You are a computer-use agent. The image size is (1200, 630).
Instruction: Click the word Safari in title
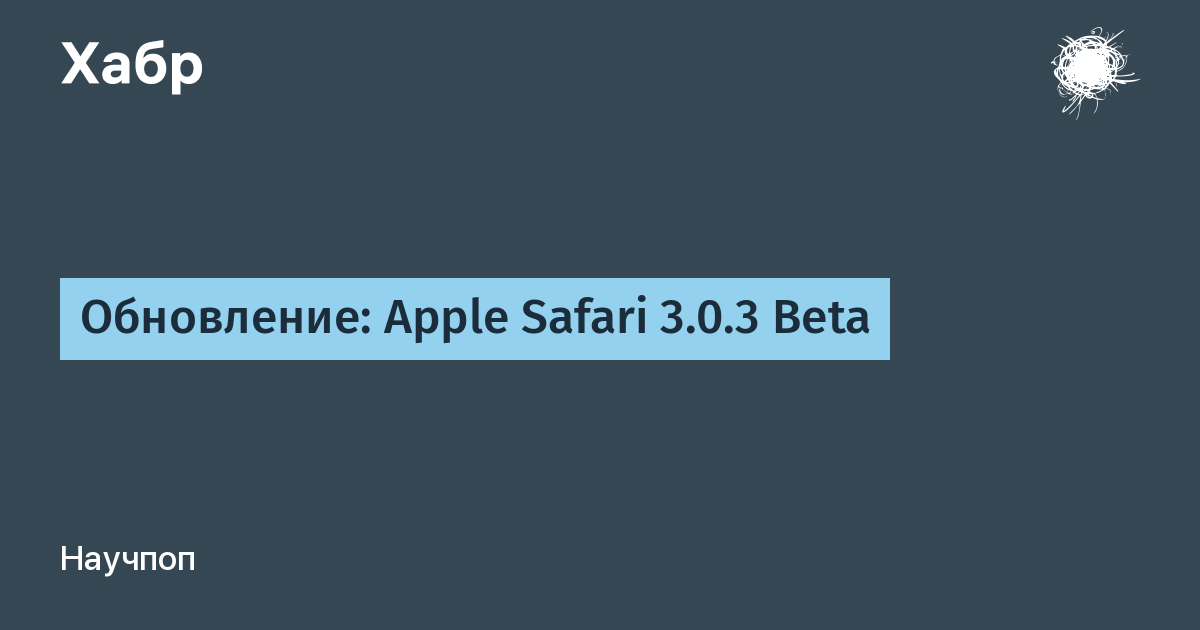click(580, 318)
